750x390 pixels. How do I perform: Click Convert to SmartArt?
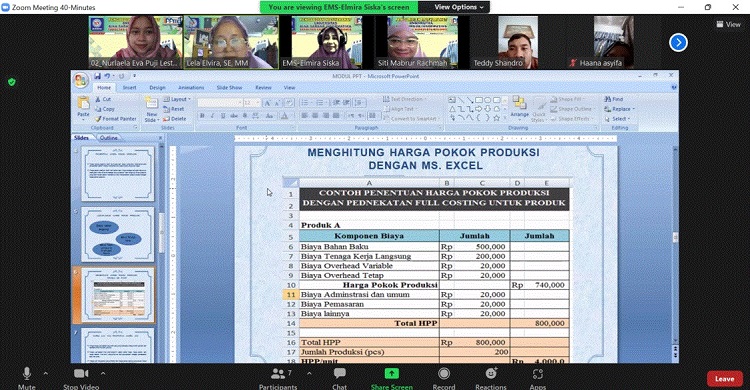coord(412,118)
